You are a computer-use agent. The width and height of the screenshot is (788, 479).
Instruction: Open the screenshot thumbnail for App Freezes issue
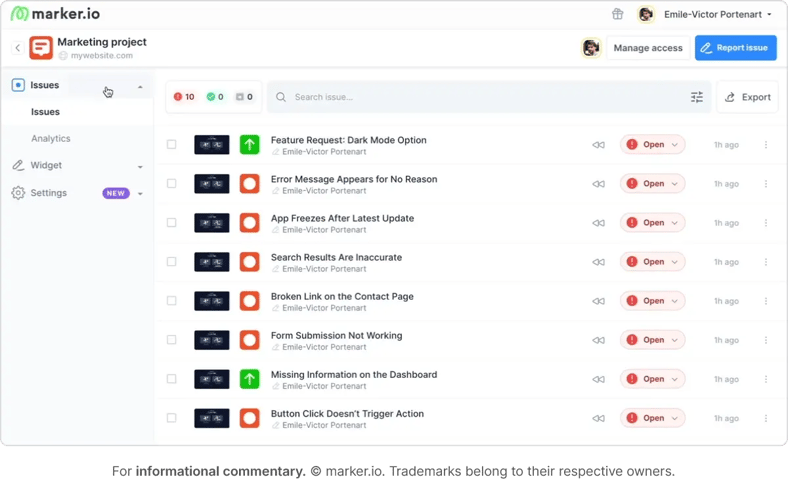(x=212, y=223)
